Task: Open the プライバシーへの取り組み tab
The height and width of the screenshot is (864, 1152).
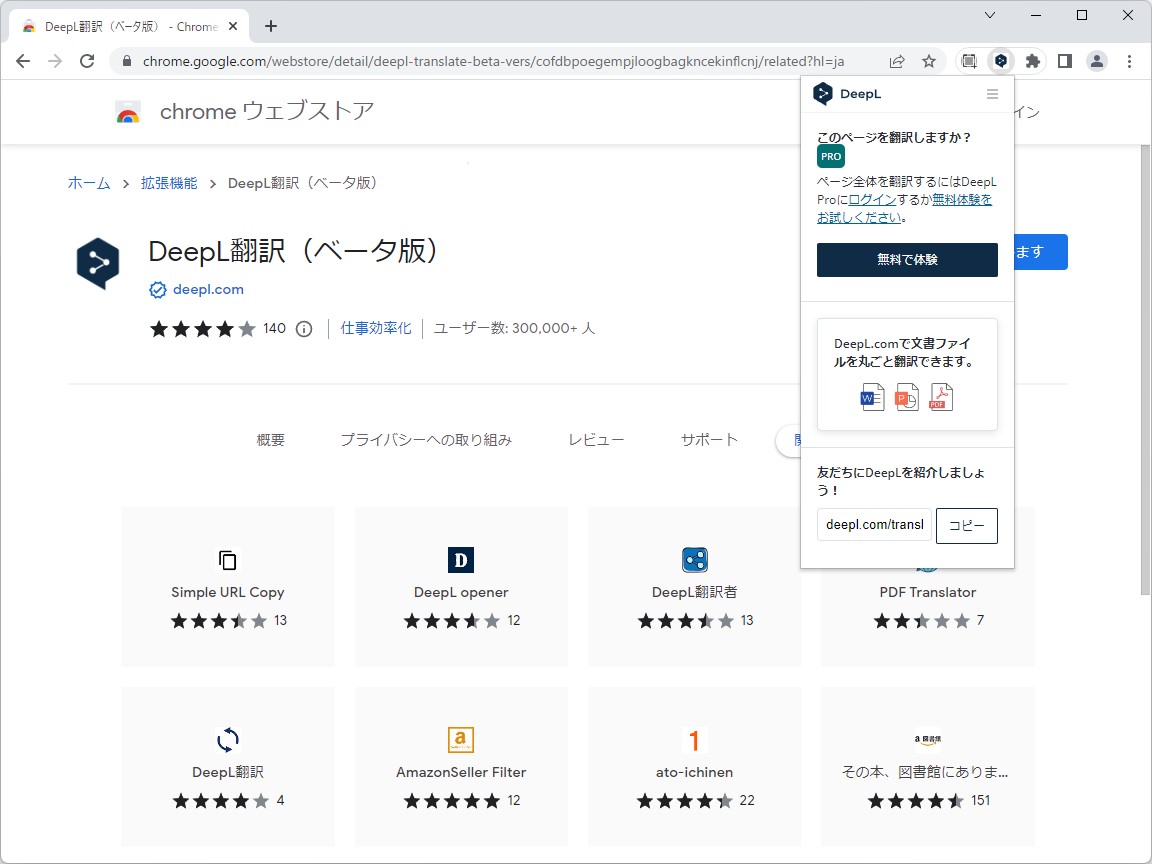Action: click(426, 439)
